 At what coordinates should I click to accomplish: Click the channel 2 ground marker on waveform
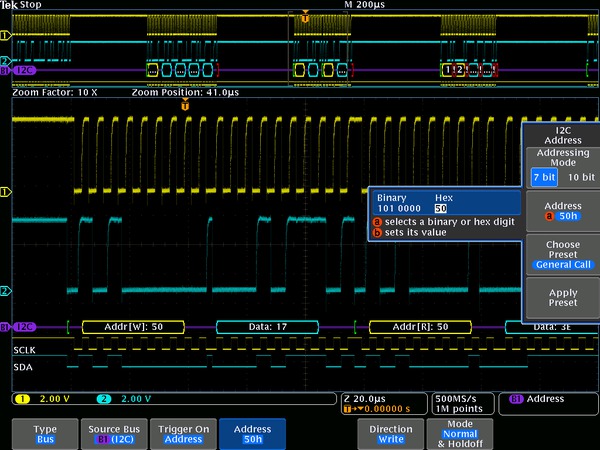tap(6, 291)
